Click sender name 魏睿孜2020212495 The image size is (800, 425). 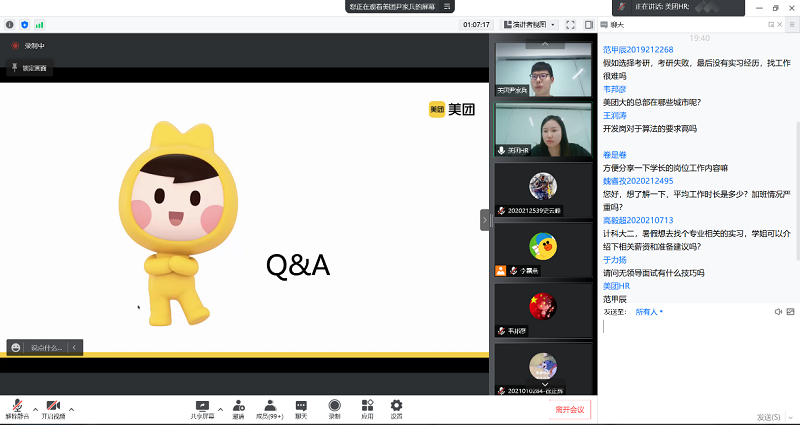(x=638, y=181)
